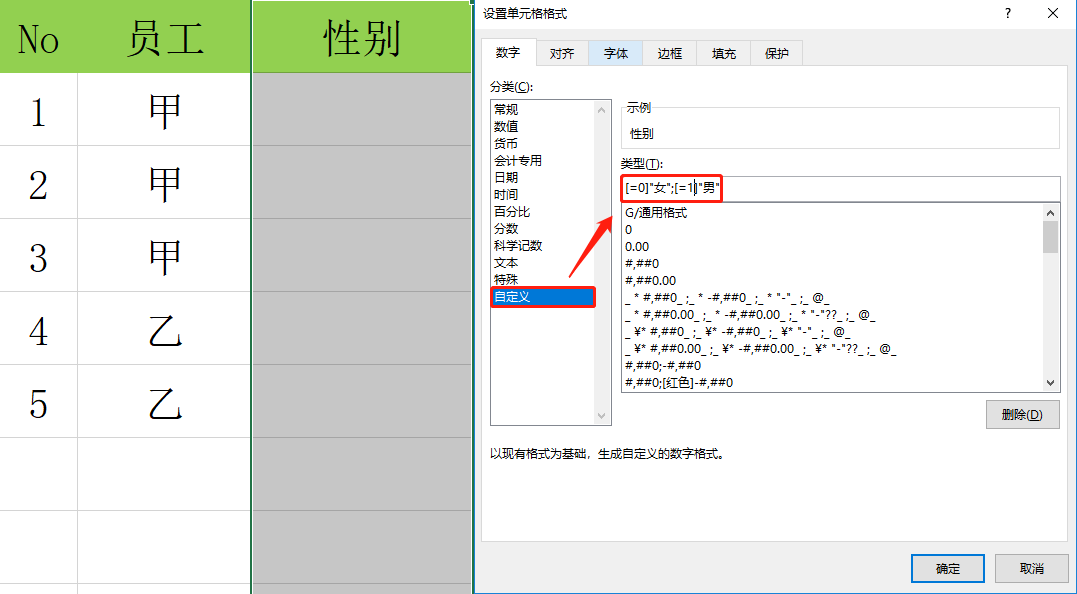Choose G/通用格式 in the type list
The height and width of the screenshot is (594, 1077).
(x=831, y=213)
